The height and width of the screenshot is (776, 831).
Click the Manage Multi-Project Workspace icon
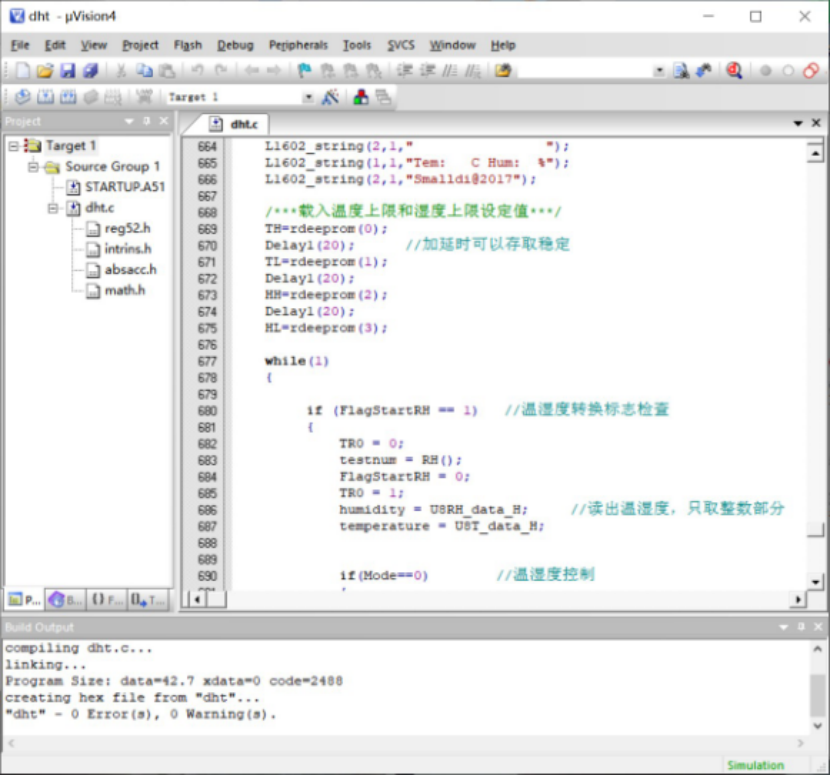383,97
